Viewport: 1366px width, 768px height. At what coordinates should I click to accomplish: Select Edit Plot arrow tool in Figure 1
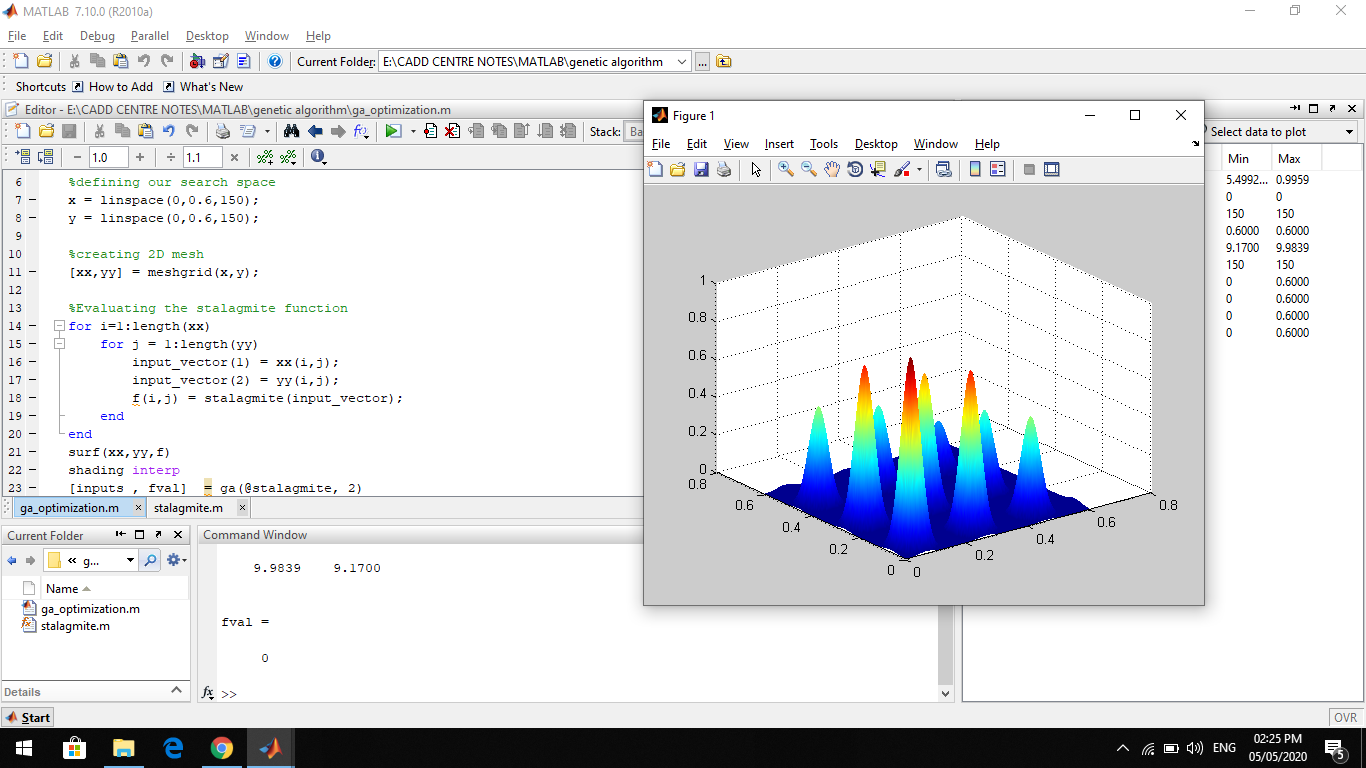coord(755,170)
